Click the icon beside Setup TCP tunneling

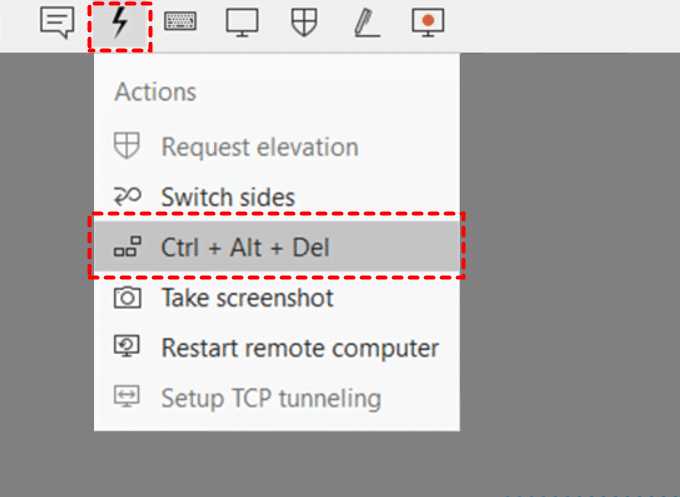[127, 398]
